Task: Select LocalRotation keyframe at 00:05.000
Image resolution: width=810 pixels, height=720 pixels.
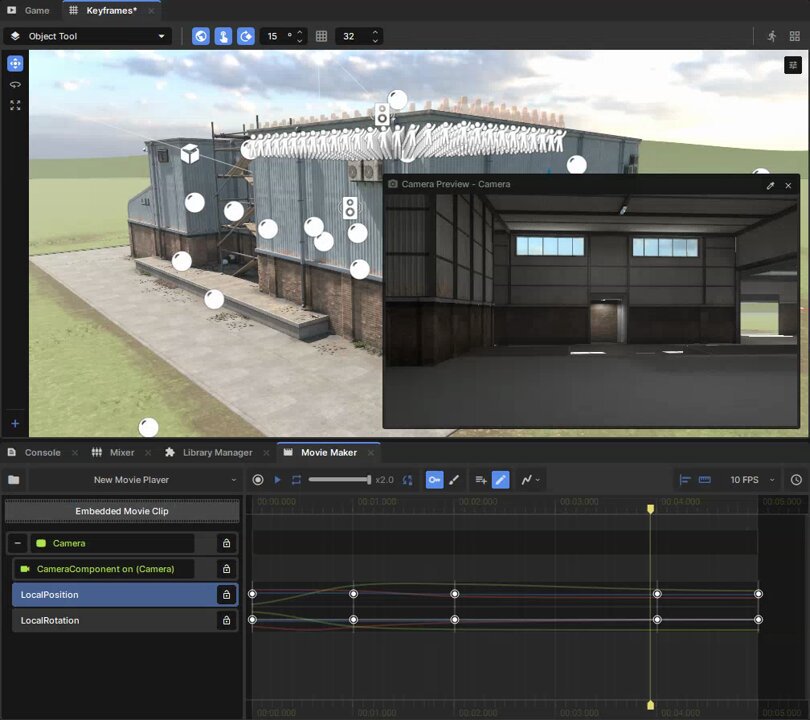Action: pos(758,619)
